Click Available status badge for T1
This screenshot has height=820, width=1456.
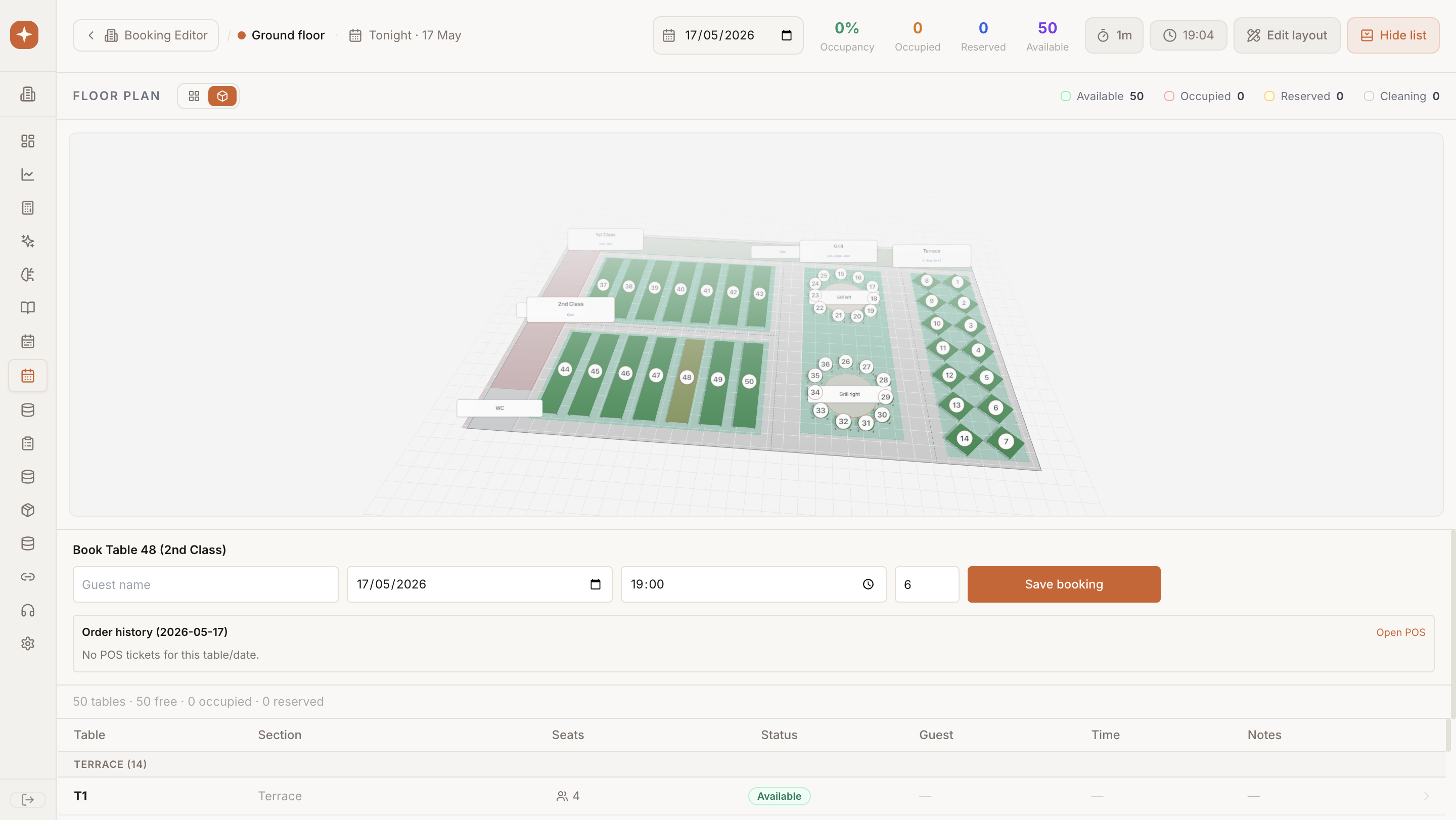click(x=779, y=796)
